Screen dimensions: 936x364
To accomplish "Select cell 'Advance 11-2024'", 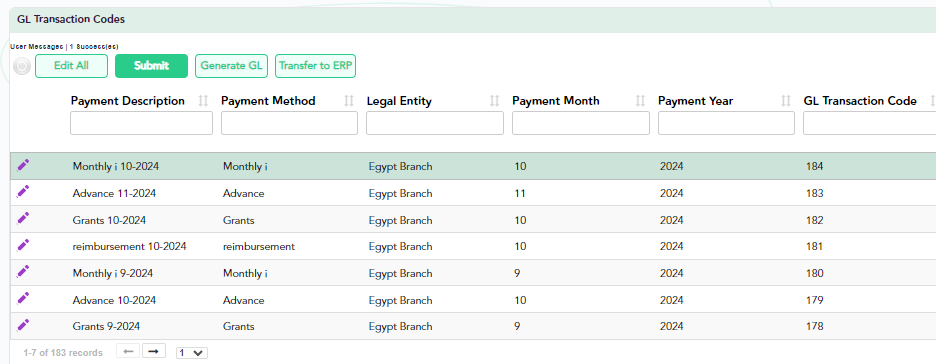I will point(115,193).
